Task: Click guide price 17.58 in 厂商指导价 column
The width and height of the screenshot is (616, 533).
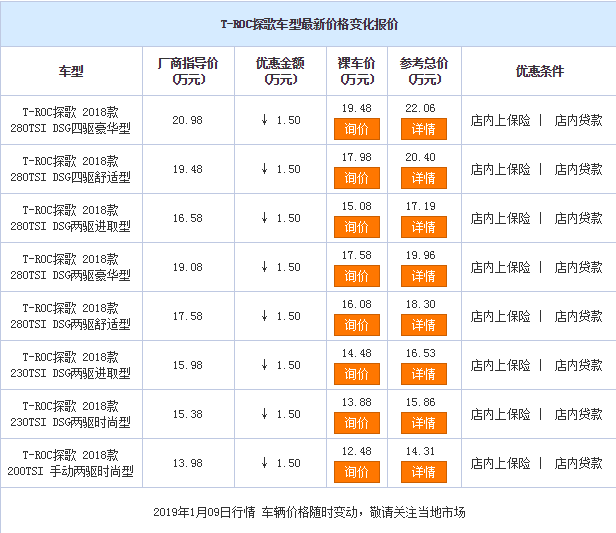Action: [187, 316]
